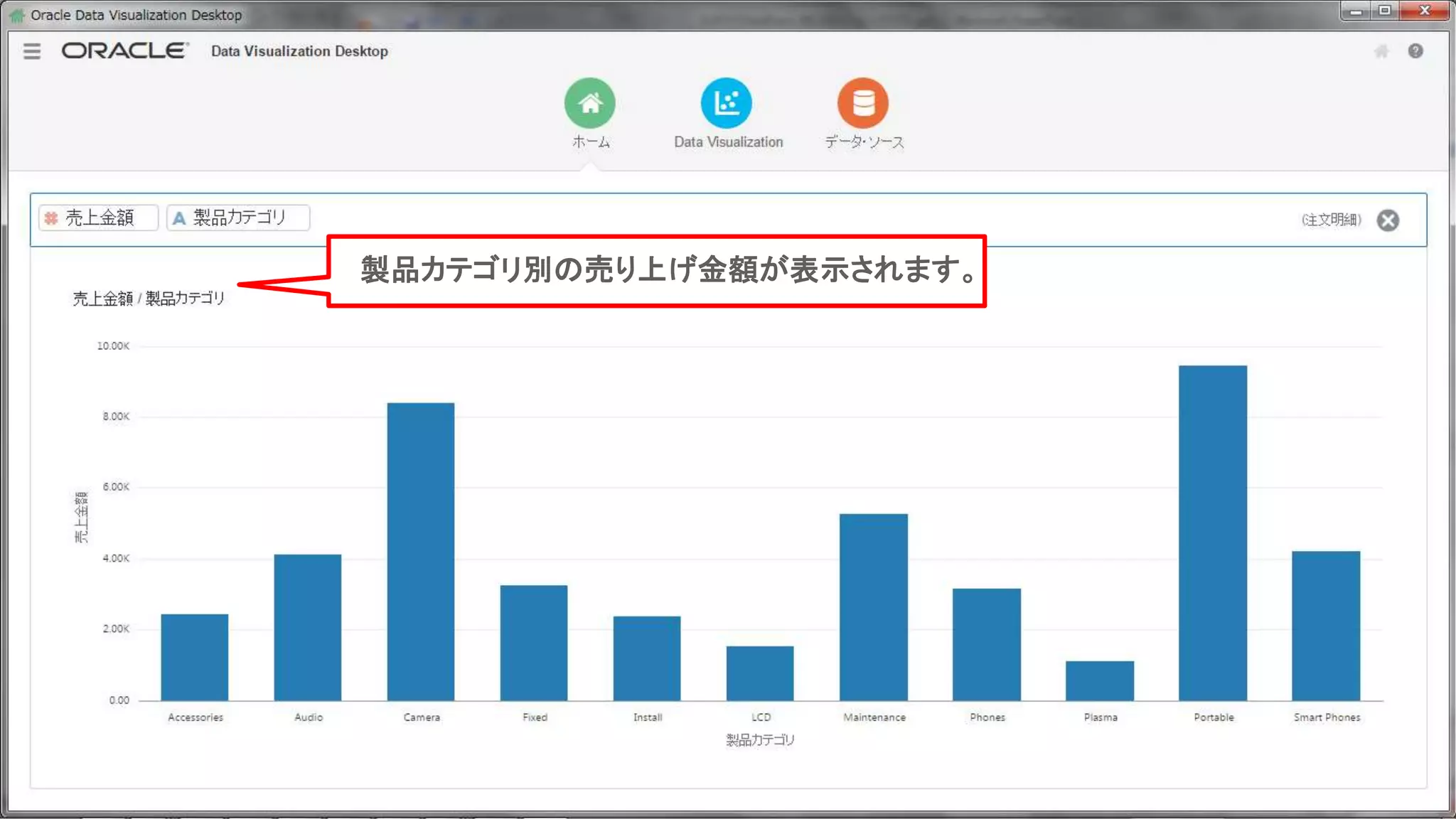Click the small home icon top right
This screenshot has height=819, width=1456.
pos(1381,51)
